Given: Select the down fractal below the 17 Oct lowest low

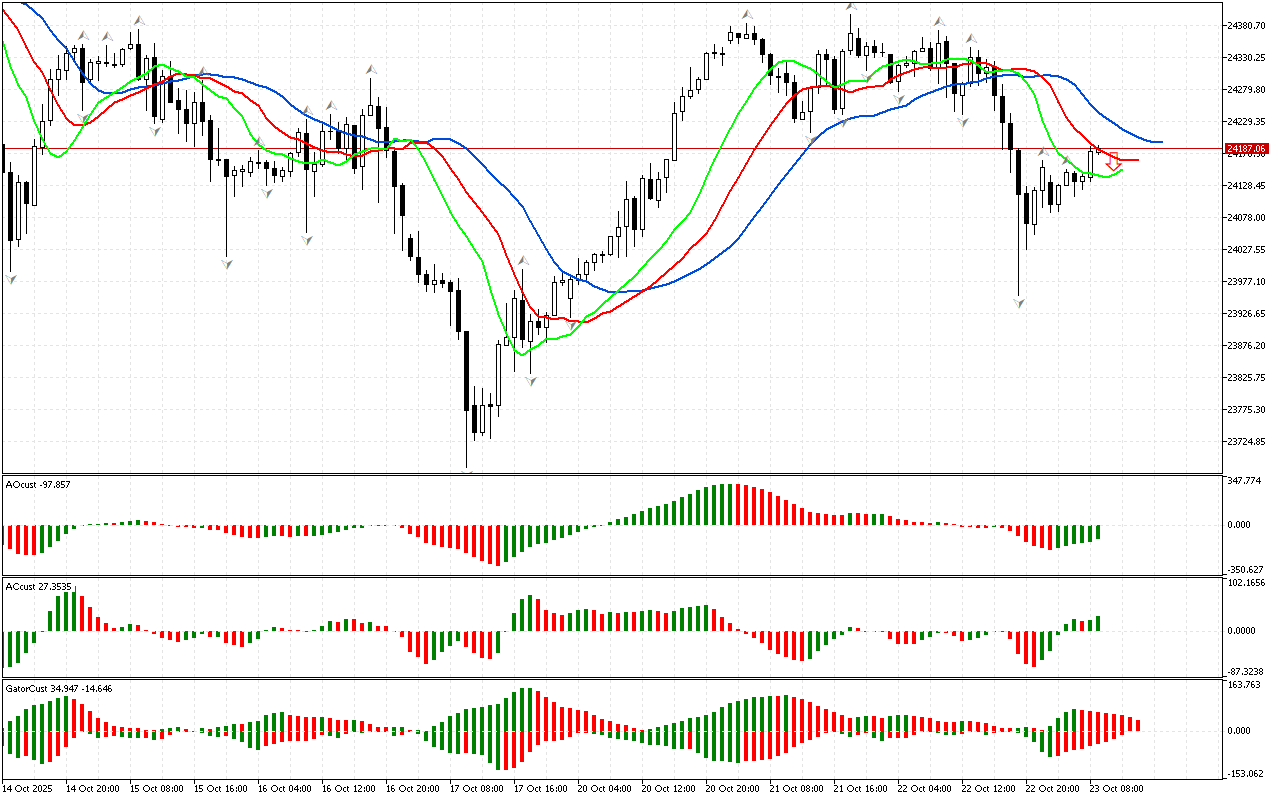Looking at the screenshot, I should 467,470.
